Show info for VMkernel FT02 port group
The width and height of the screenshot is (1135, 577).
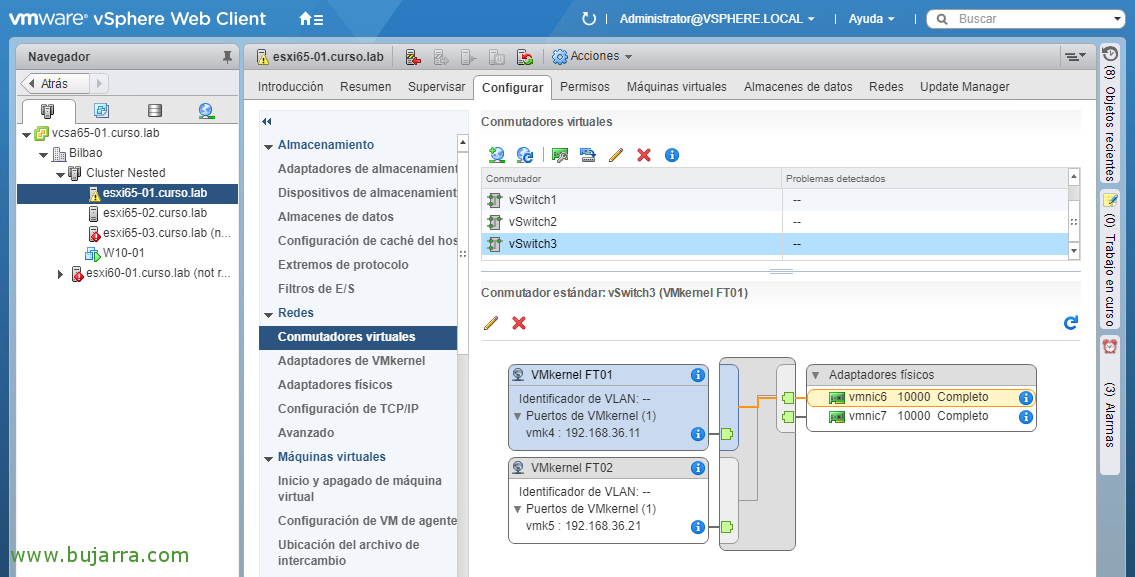[x=698, y=468]
